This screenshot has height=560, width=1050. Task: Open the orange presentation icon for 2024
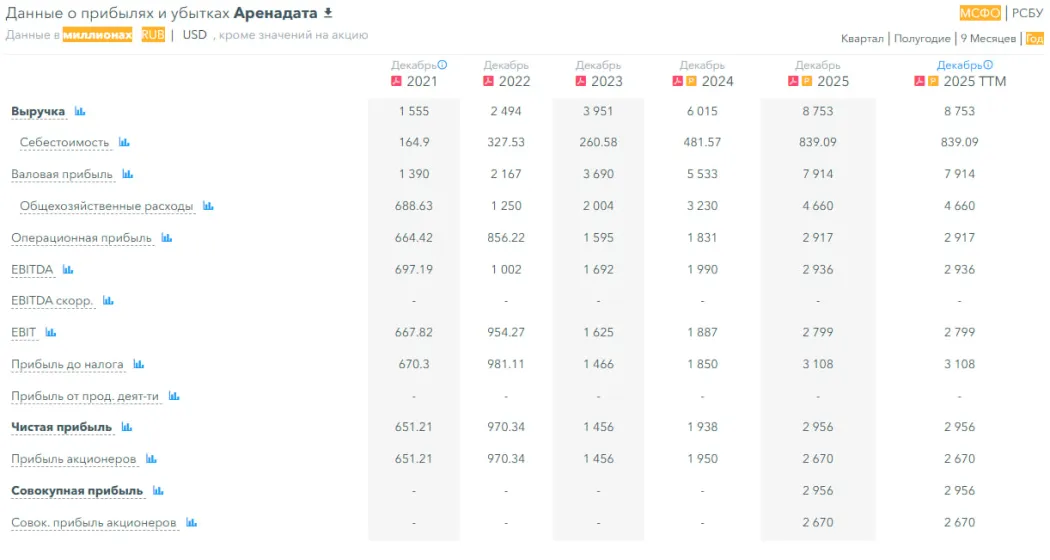690,81
